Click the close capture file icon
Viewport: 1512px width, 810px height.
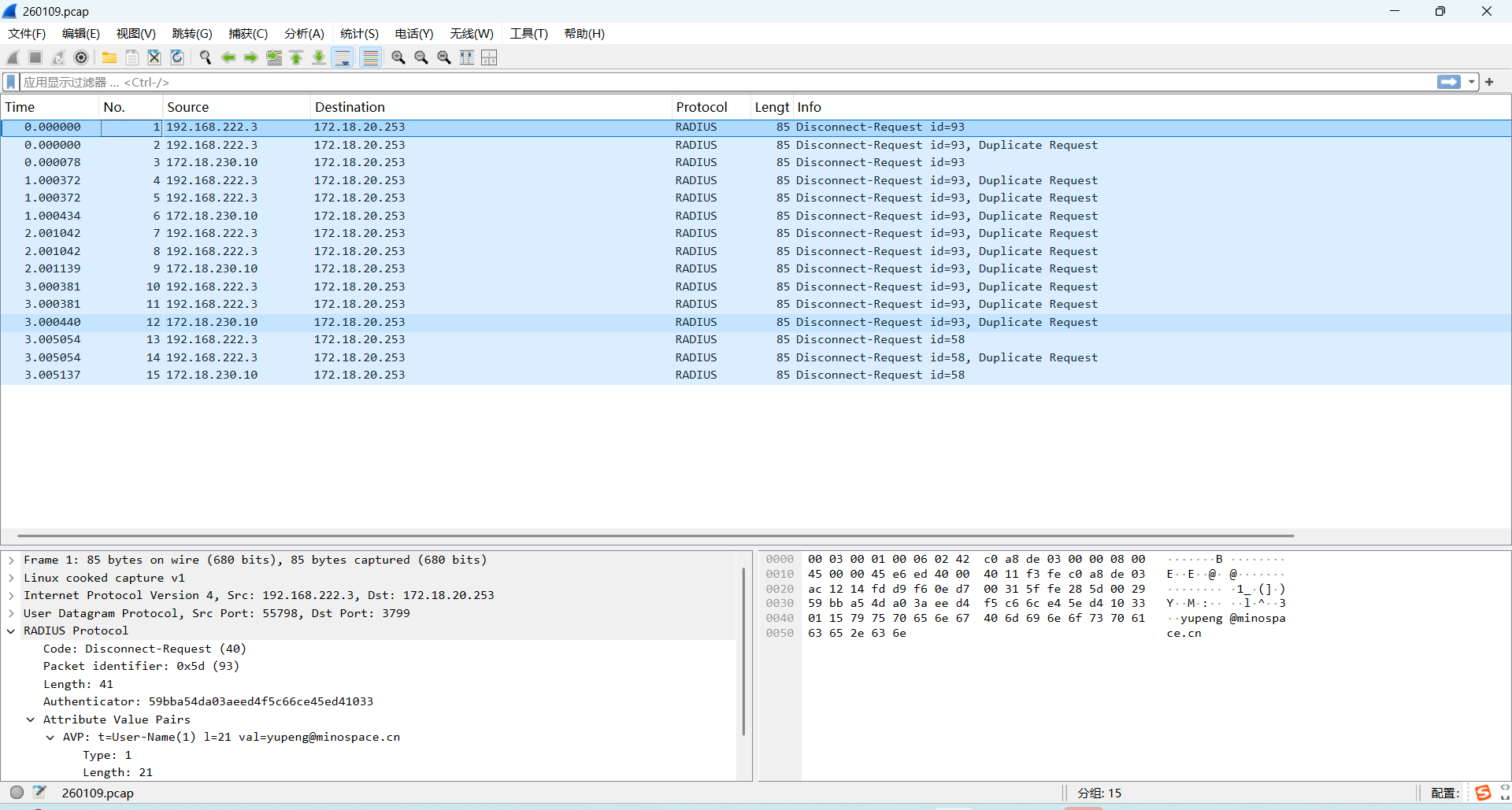(154, 57)
